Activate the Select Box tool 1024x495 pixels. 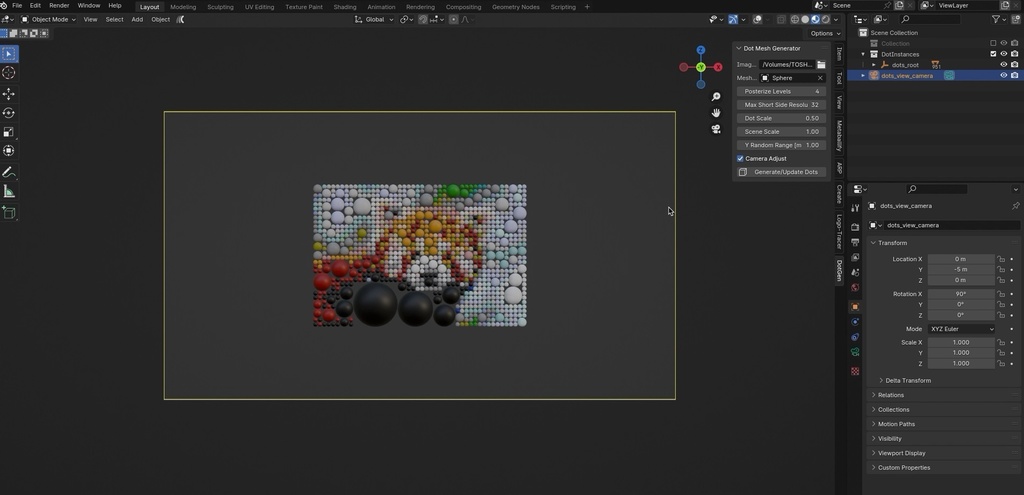(8, 54)
